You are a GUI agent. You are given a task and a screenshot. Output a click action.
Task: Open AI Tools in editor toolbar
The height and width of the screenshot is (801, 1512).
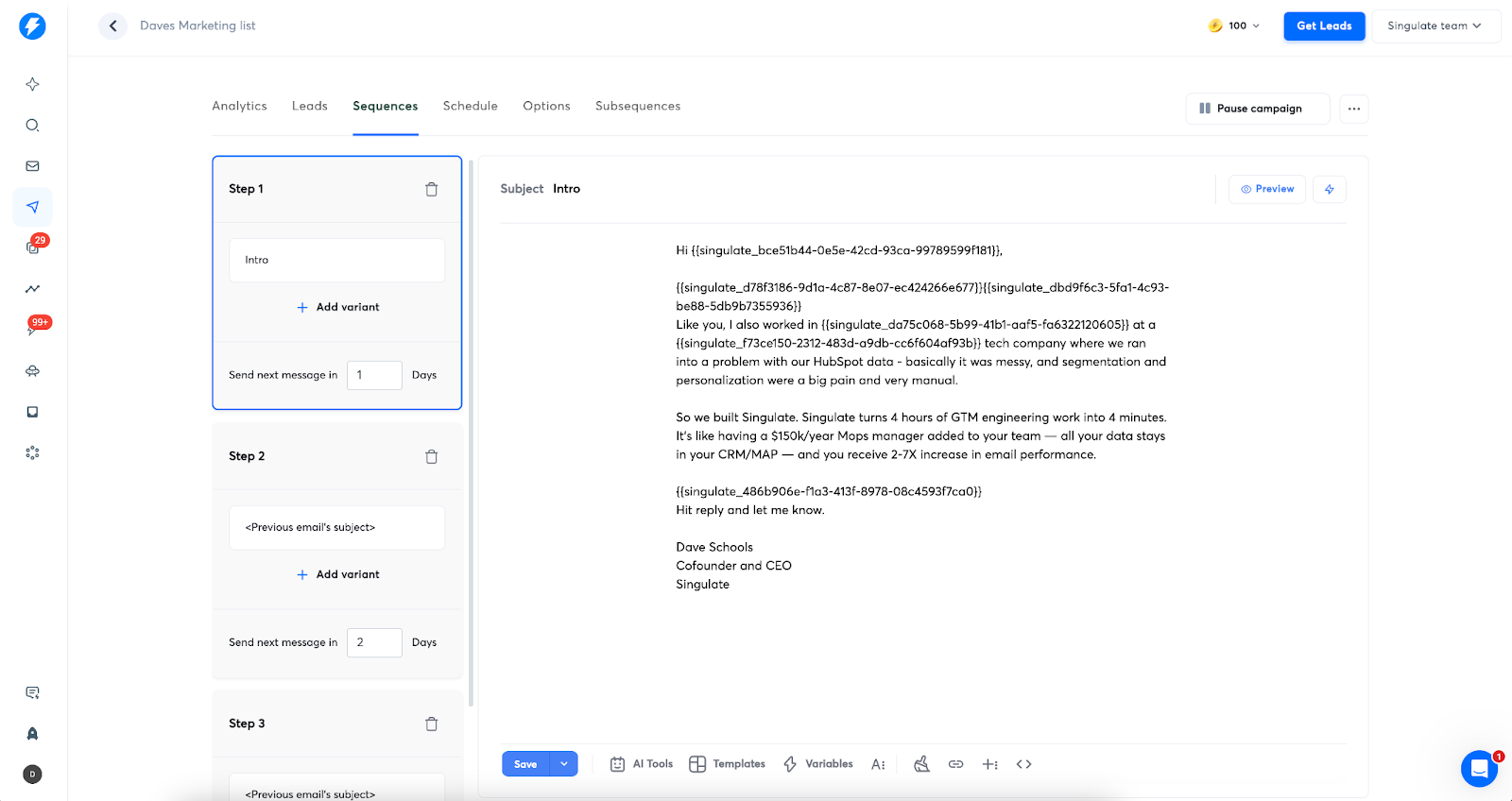tap(642, 764)
